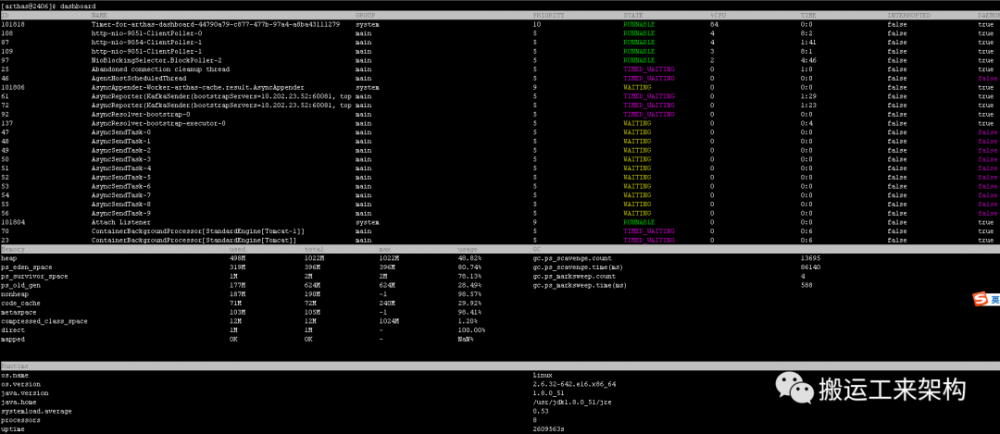This screenshot has width=1000, height=434.
Task: Click the 'heap' memory row label
Action: coord(10,258)
